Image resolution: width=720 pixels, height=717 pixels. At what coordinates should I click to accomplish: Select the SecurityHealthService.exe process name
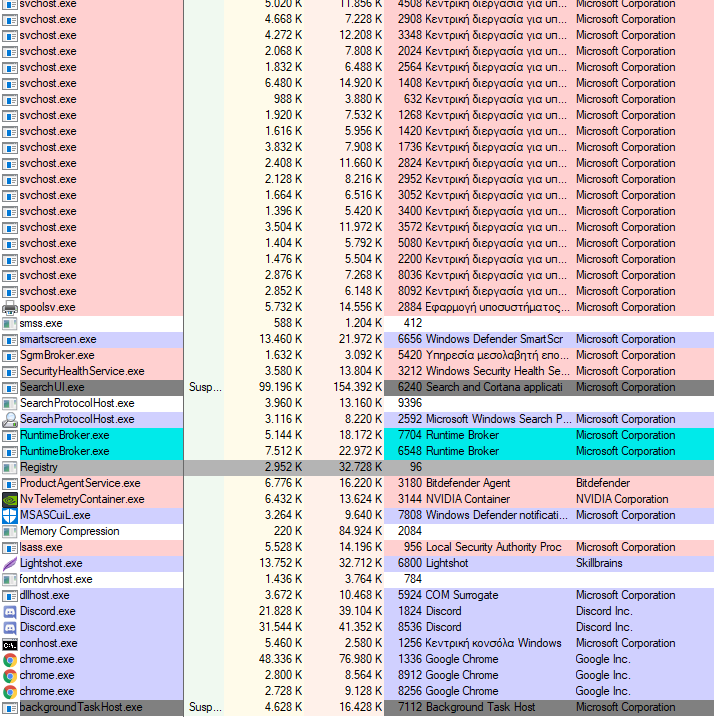tap(82, 371)
